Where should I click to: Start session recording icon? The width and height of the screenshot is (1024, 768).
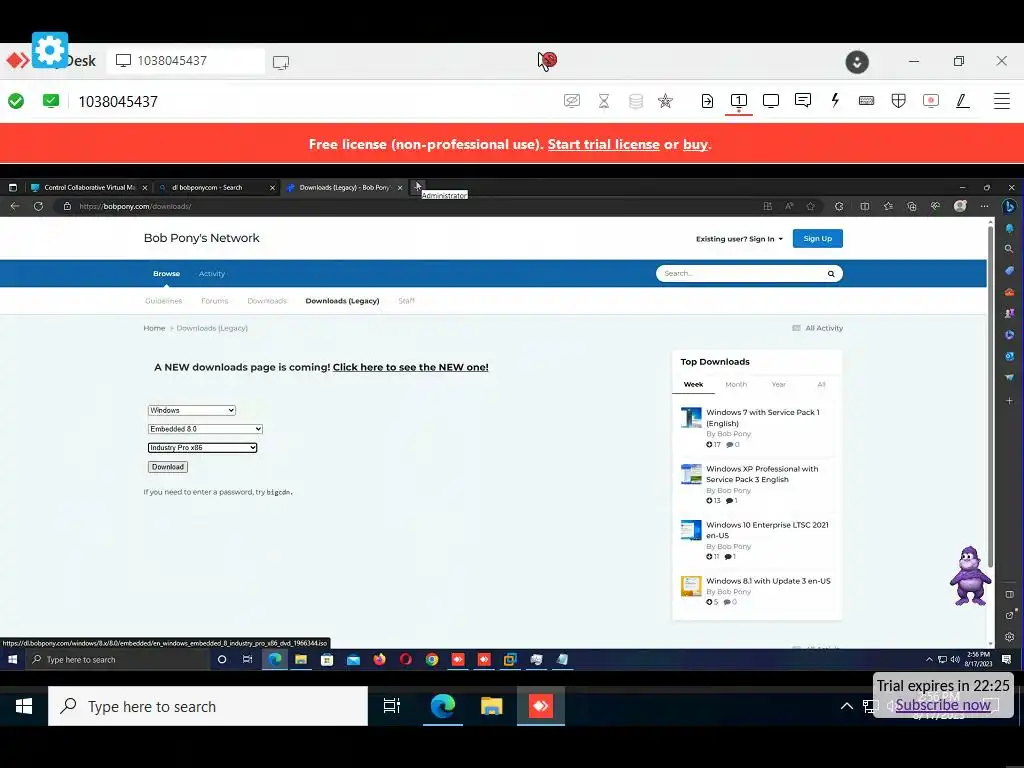[931, 101]
